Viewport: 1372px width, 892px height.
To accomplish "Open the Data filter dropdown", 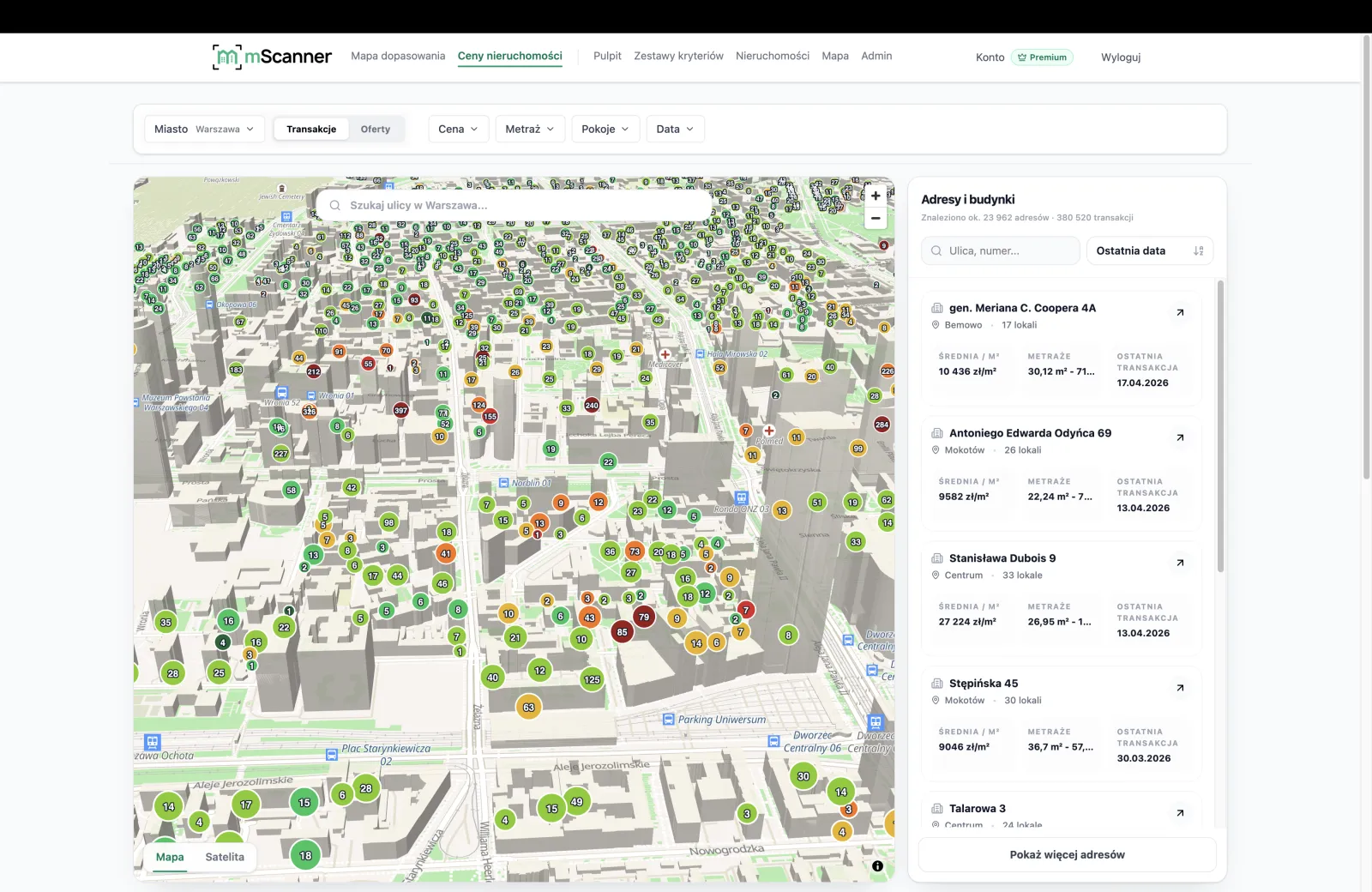I will point(676,130).
